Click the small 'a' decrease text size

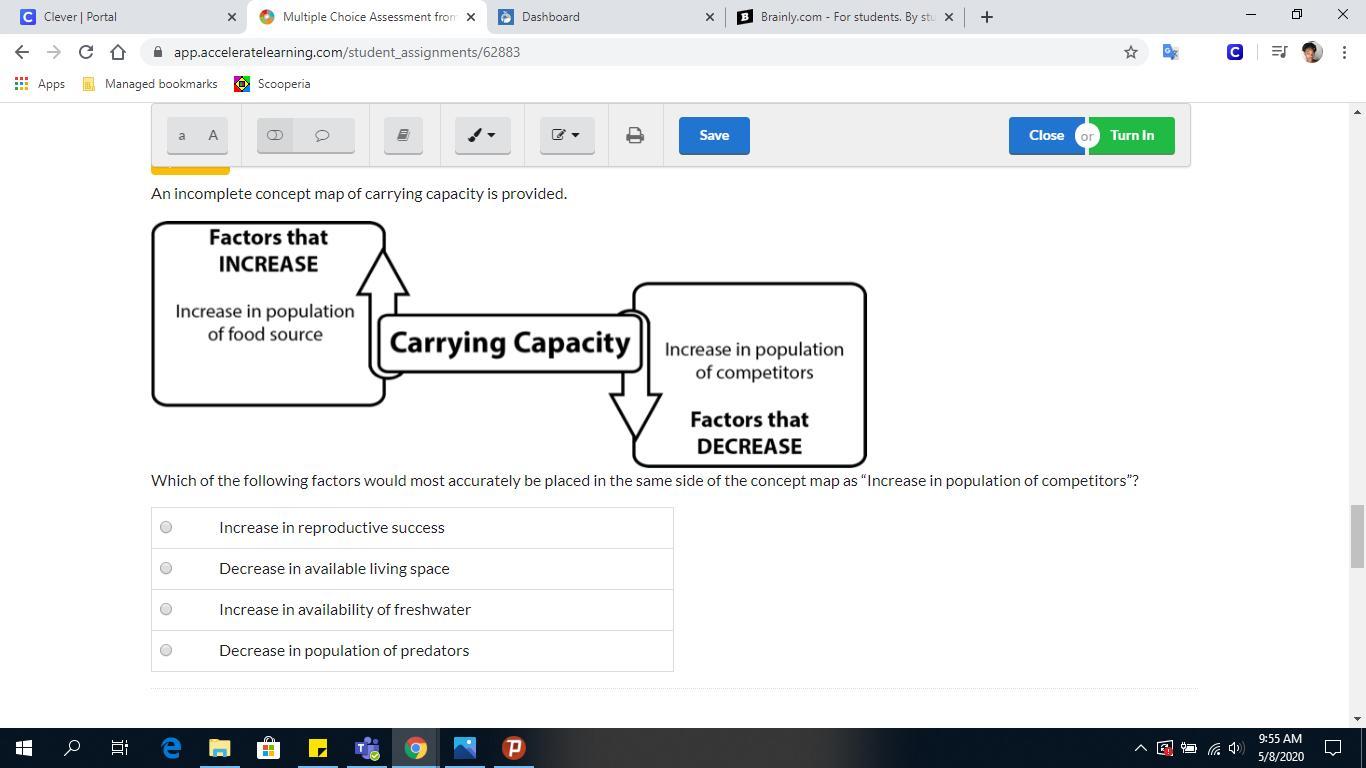point(182,135)
